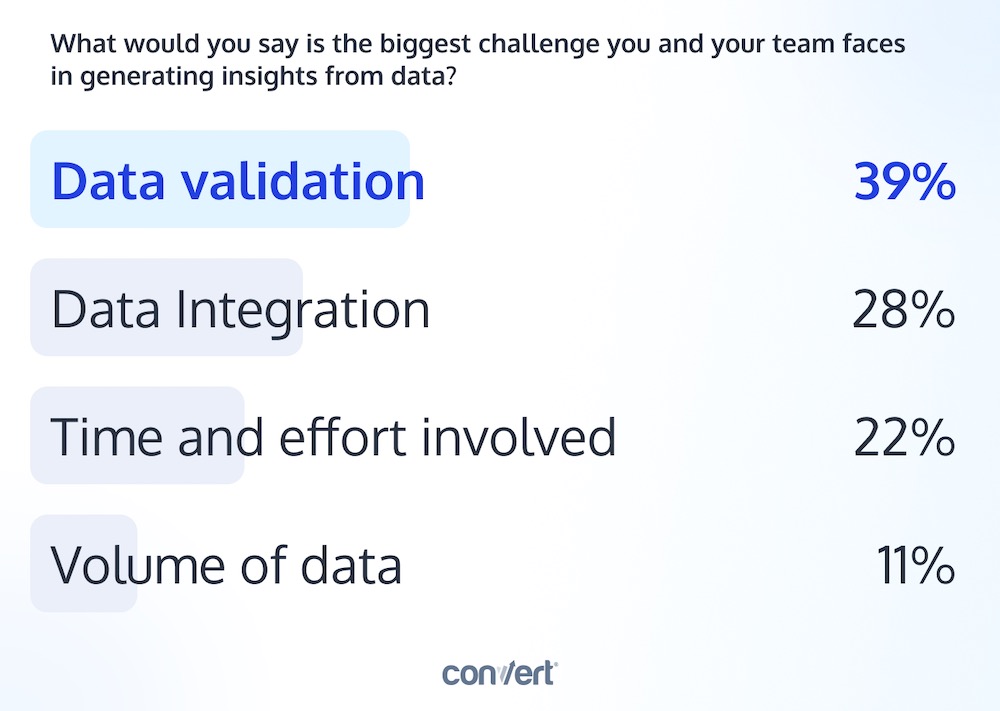The width and height of the screenshot is (1000, 711).
Task: Click 'generating insights from data?' question line
Action: point(268,77)
